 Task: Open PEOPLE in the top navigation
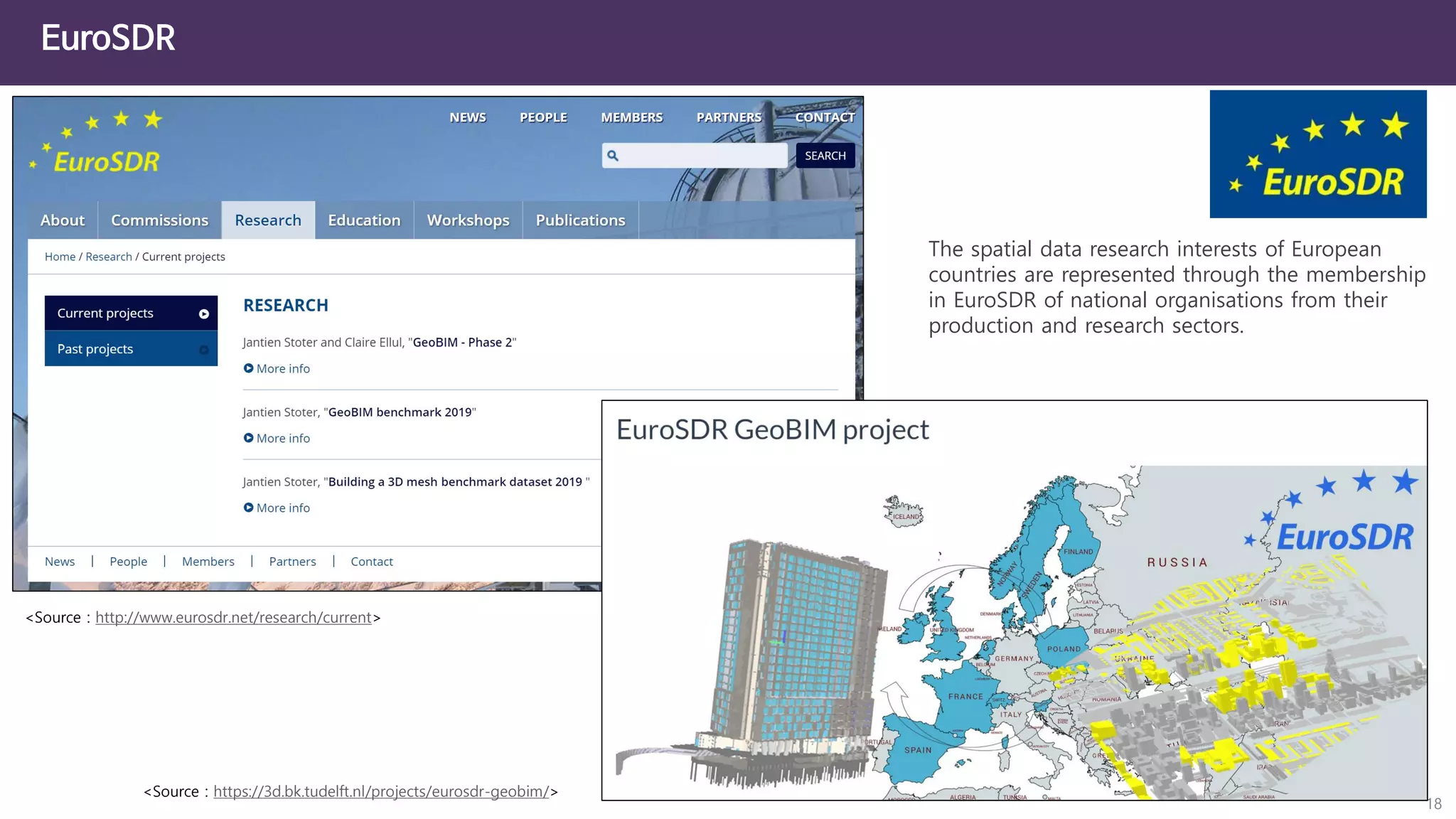(543, 117)
